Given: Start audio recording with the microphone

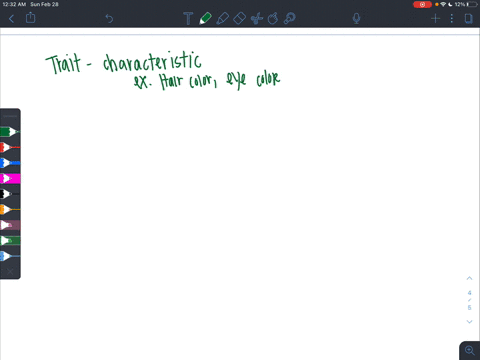Looking at the screenshot, I should click(x=356, y=18).
